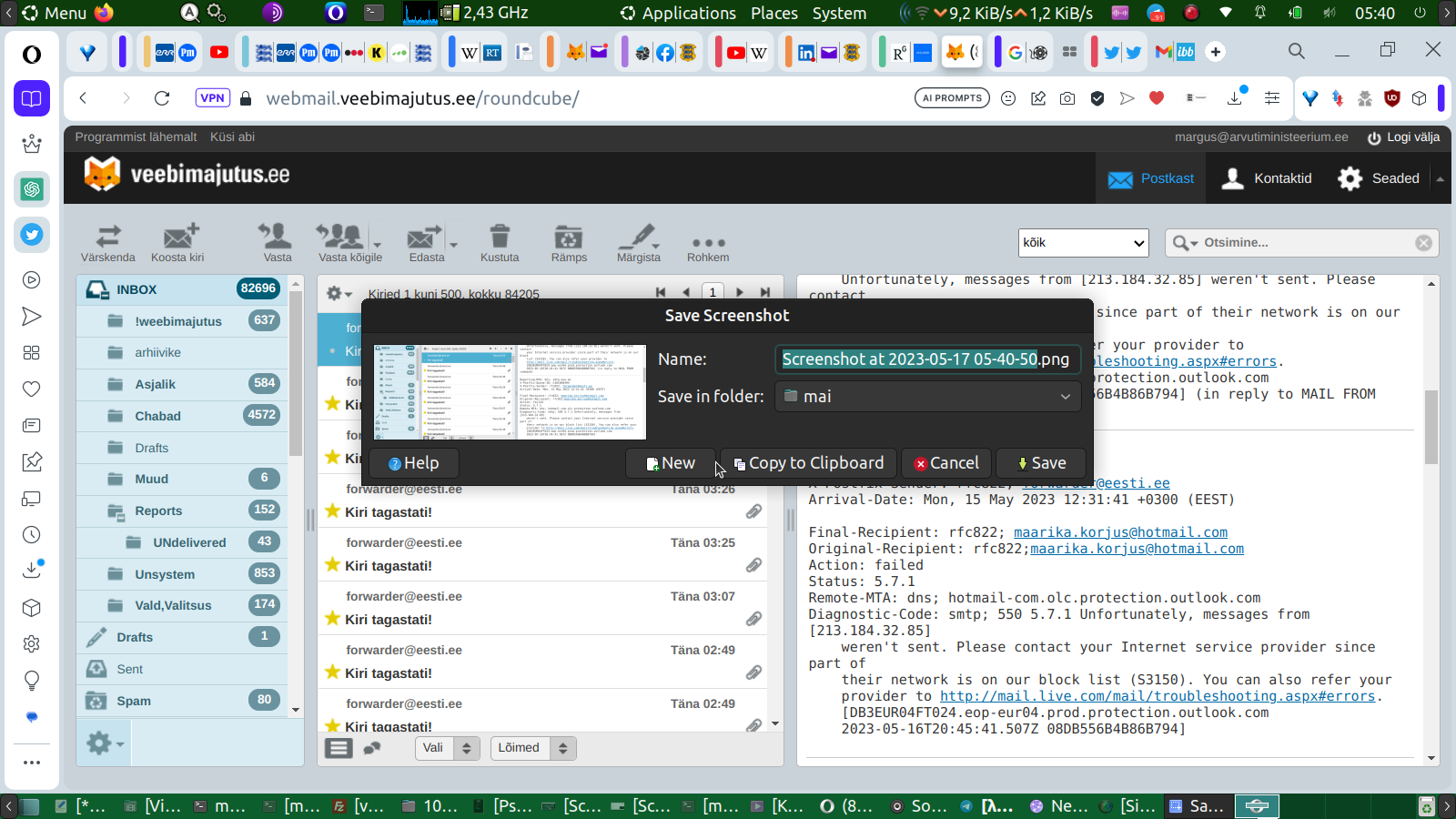Click the Save button in dialog
Image resolution: width=1456 pixels, height=819 pixels.
tap(1041, 463)
